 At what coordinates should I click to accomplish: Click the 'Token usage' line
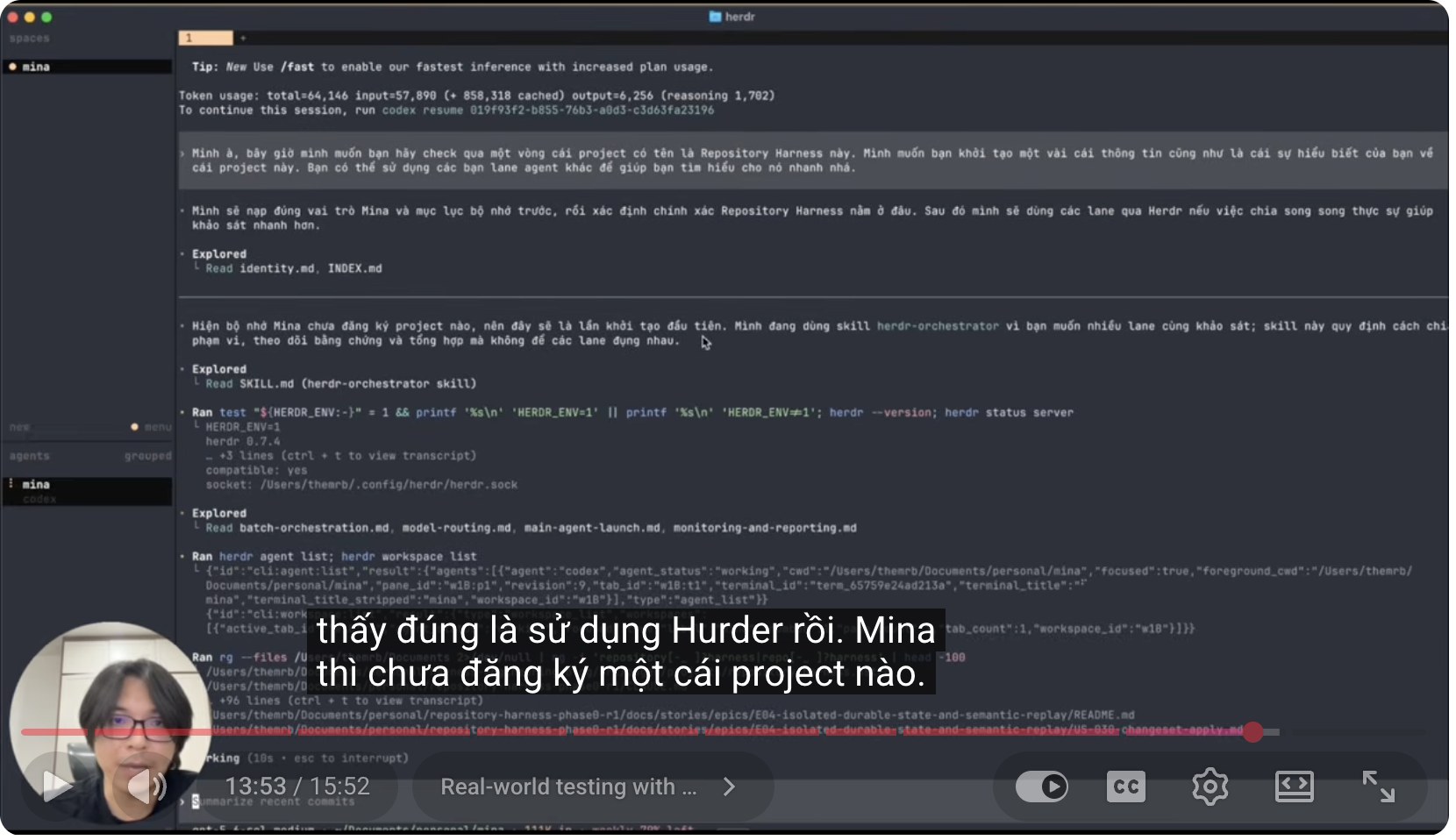pos(476,96)
